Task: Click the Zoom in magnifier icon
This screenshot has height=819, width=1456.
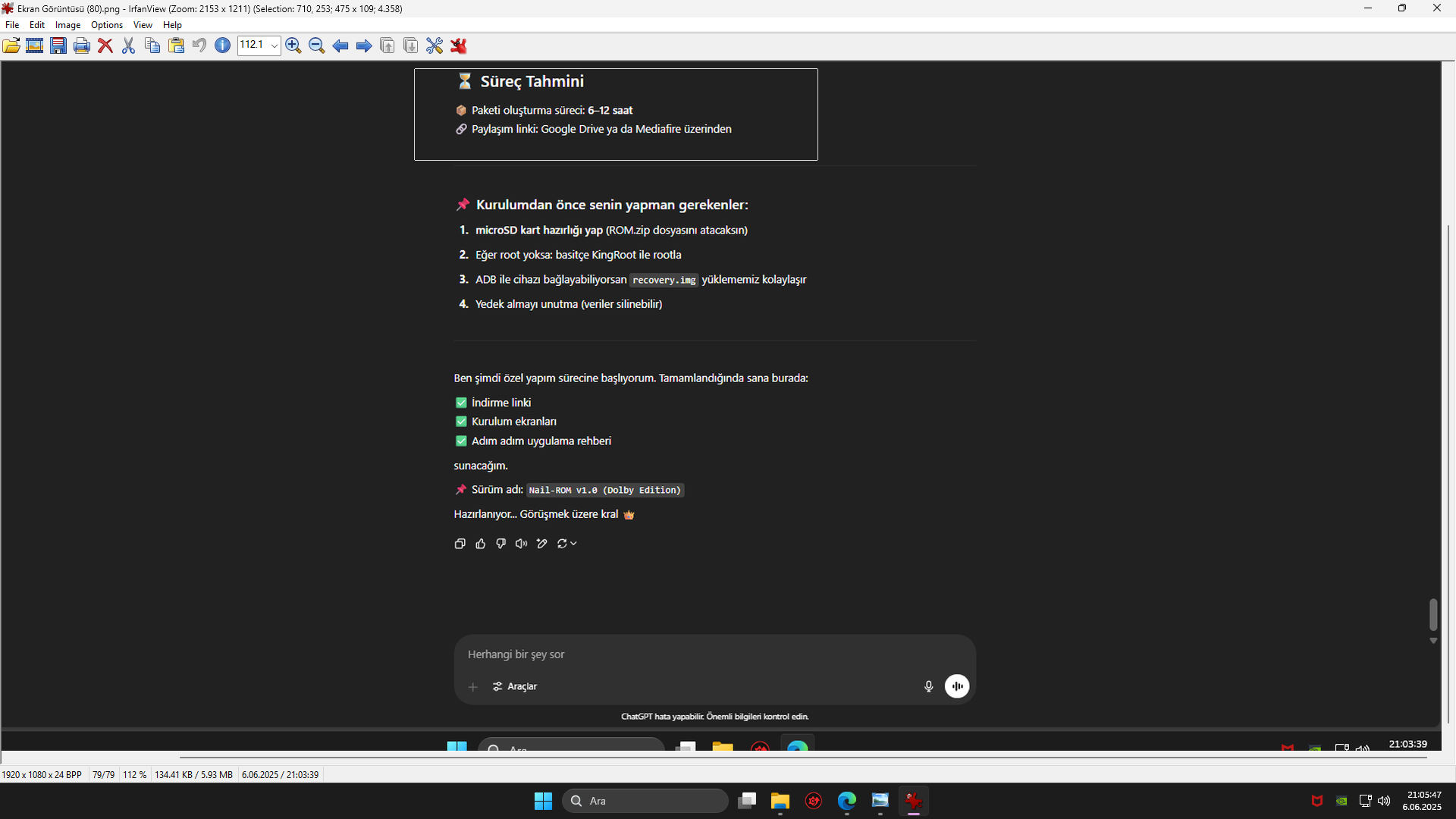Action: pos(293,45)
